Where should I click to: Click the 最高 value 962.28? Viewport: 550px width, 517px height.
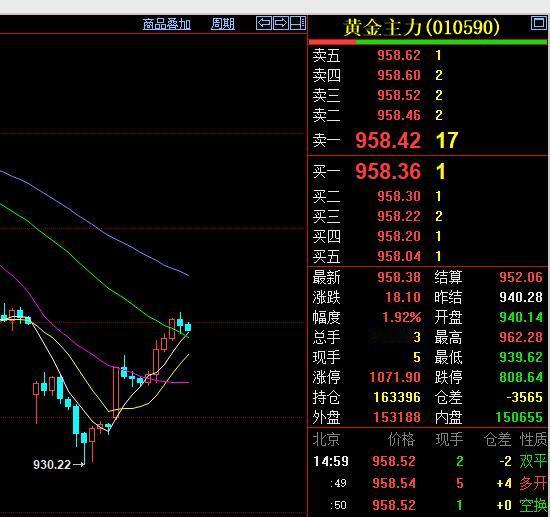click(521, 337)
